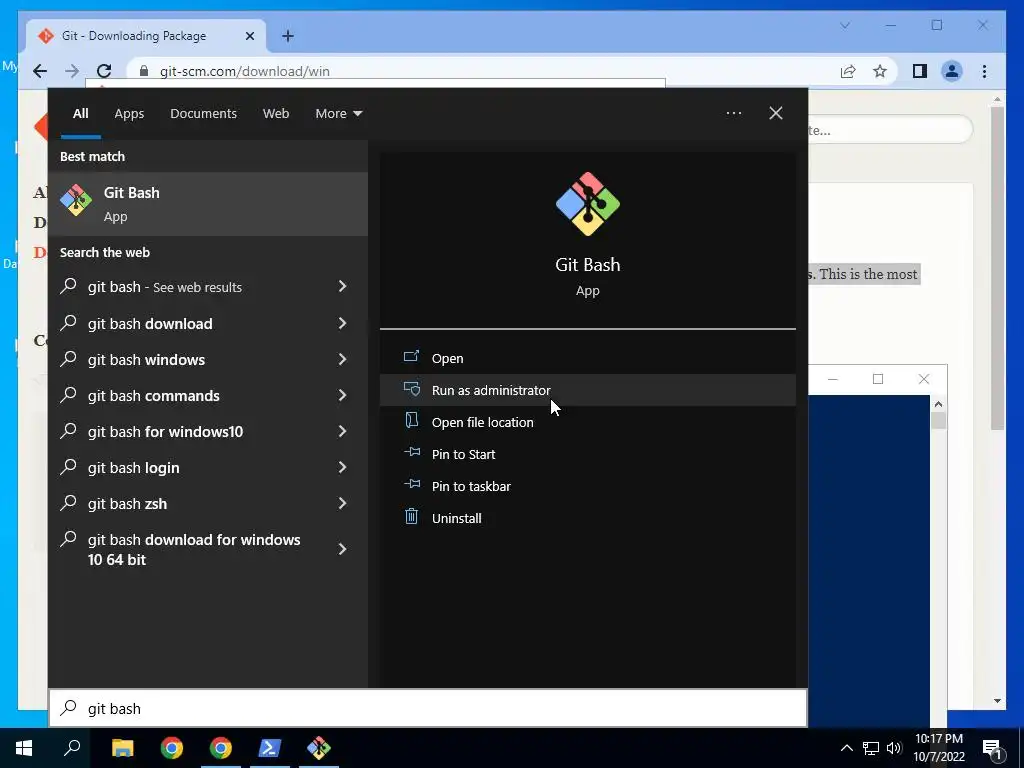Open PowerShell from the taskbar

click(x=270, y=748)
